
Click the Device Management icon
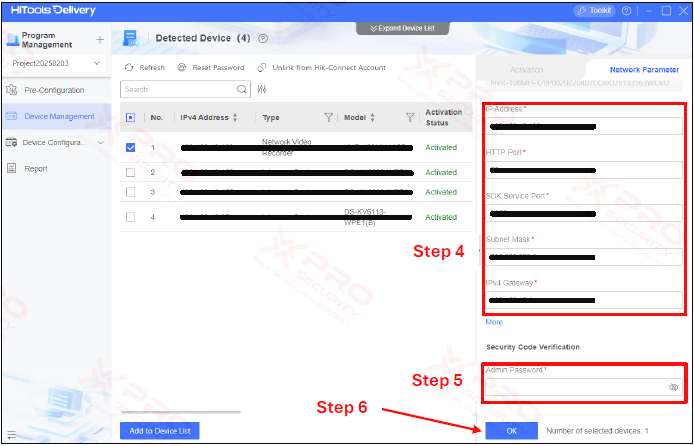click(x=12, y=116)
